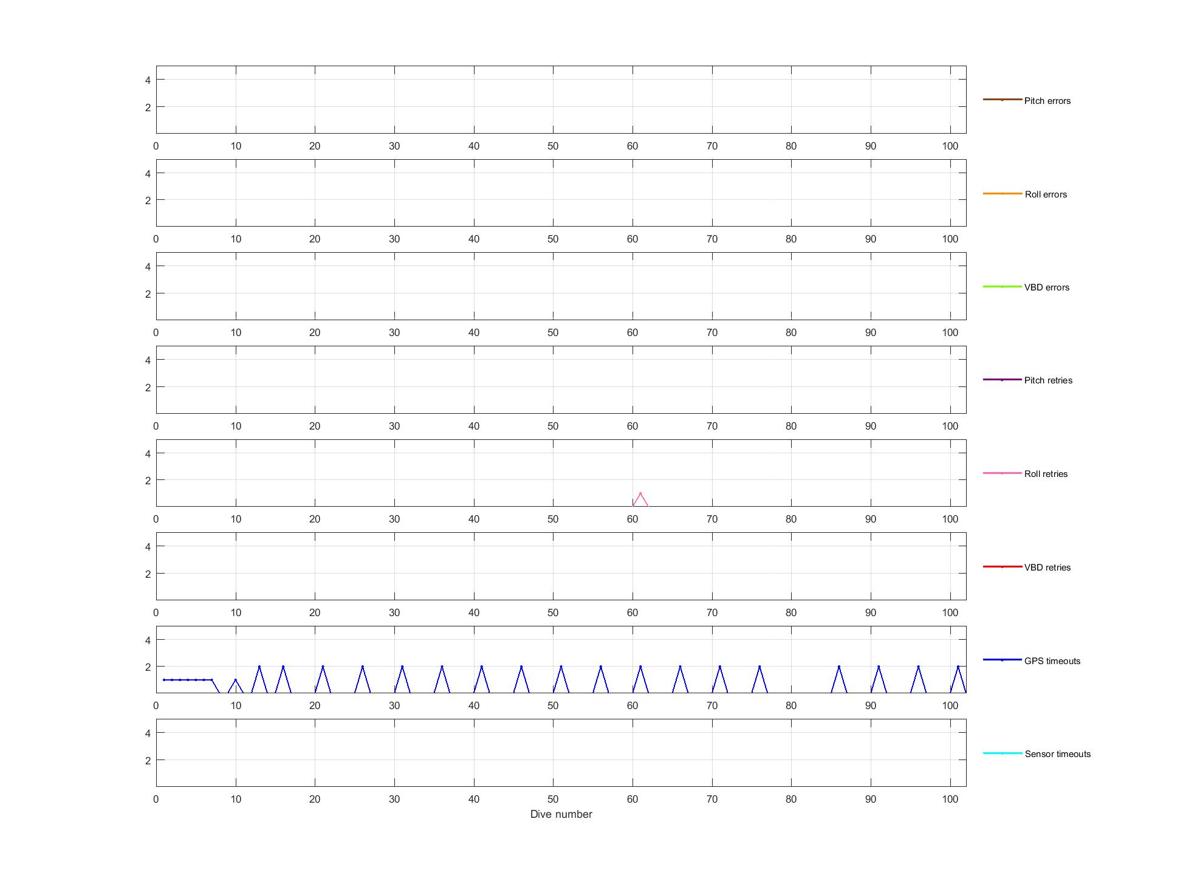Click the GPS timeouts peak at dive 71
Viewport: 1200px width, 885px height.
pyautogui.click(x=719, y=667)
